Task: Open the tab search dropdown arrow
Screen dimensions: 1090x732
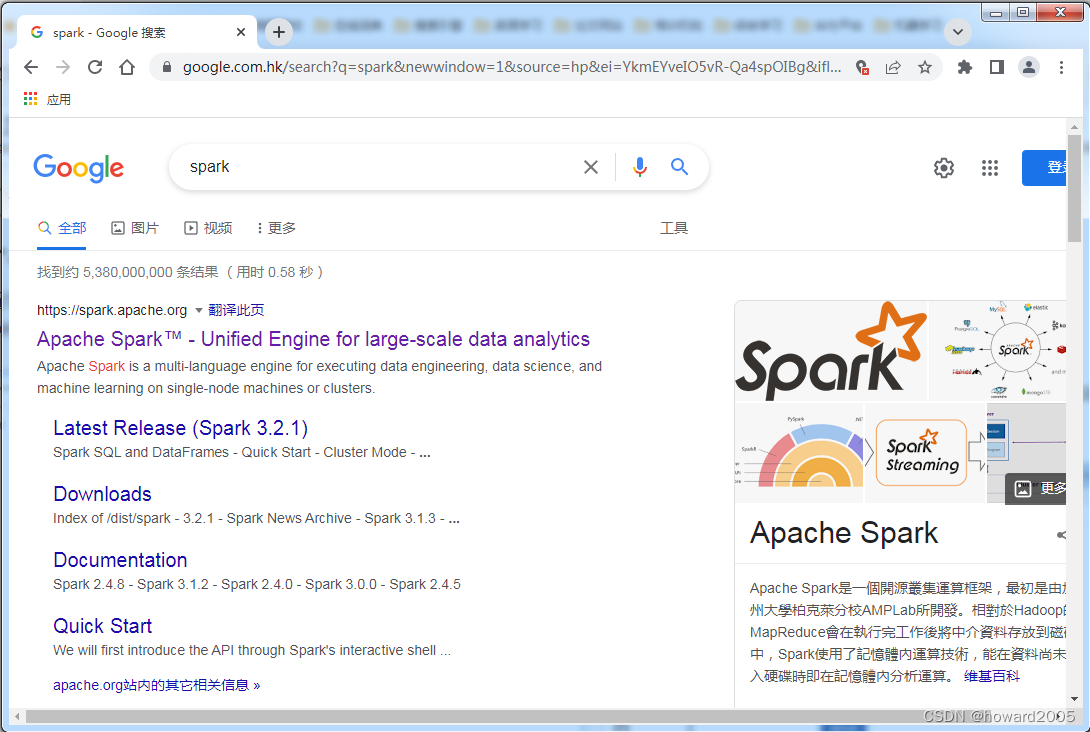Action: (x=958, y=32)
